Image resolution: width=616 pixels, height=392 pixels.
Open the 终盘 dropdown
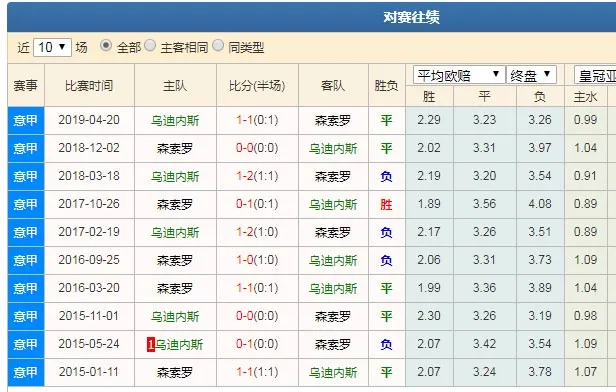tap(531, 75)
